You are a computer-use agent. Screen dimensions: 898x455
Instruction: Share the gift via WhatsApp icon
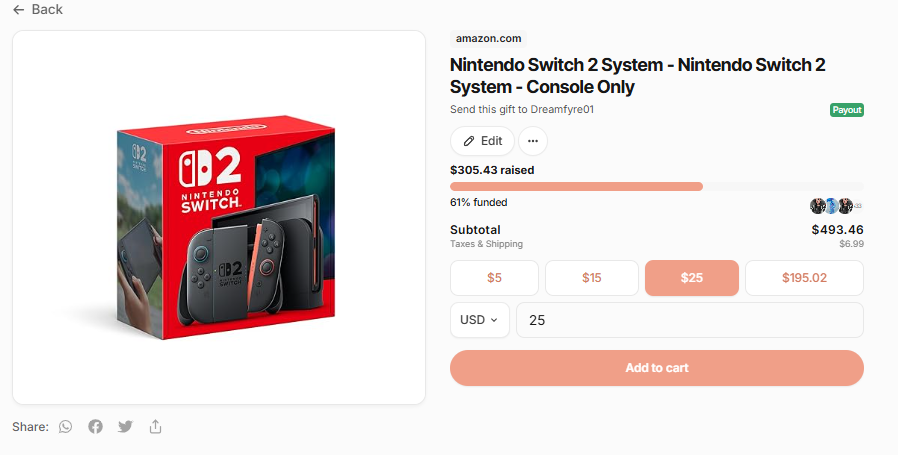[66, 426]
